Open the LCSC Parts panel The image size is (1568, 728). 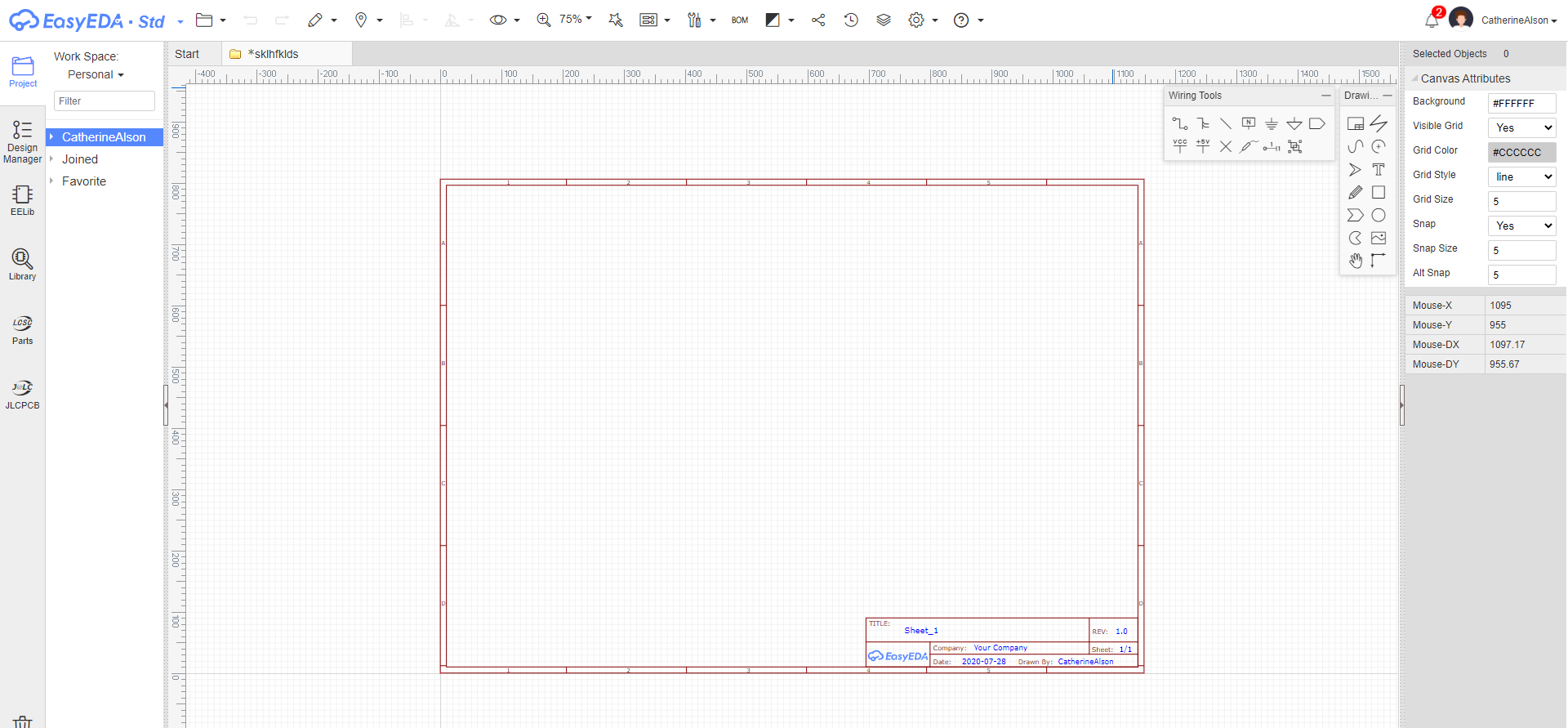pos(23,329)
